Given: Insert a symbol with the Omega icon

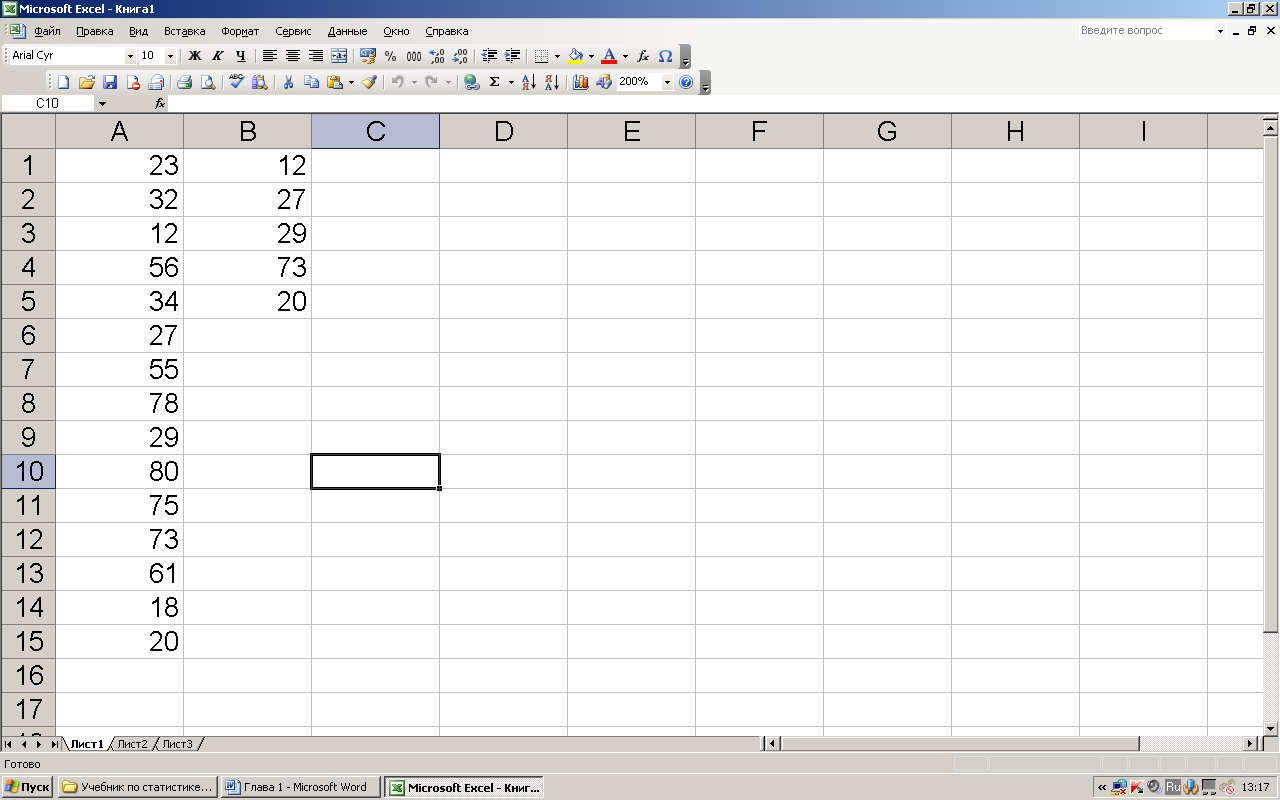Looking at the screenshot, I should point(665,56).
